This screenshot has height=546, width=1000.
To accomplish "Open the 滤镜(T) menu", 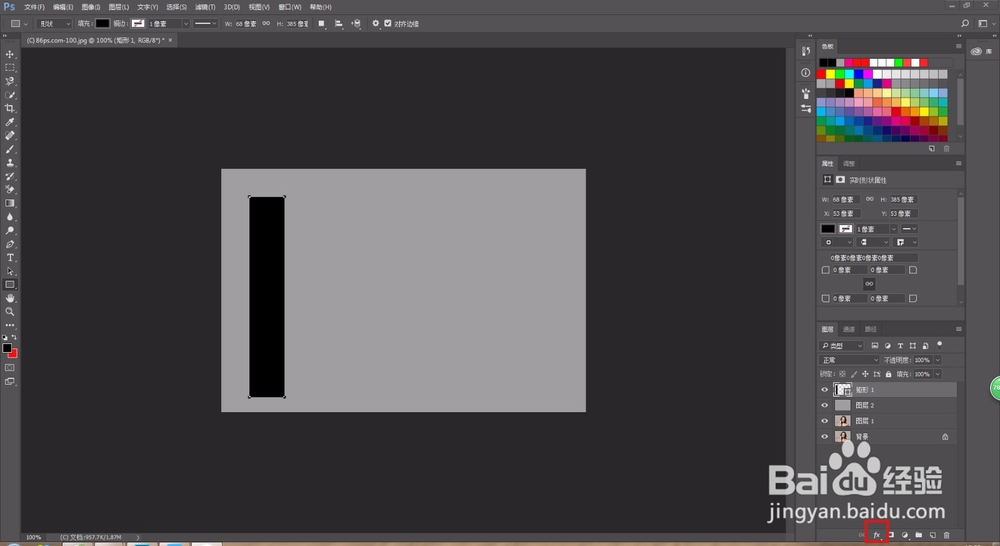I will [x=205, y=7].
